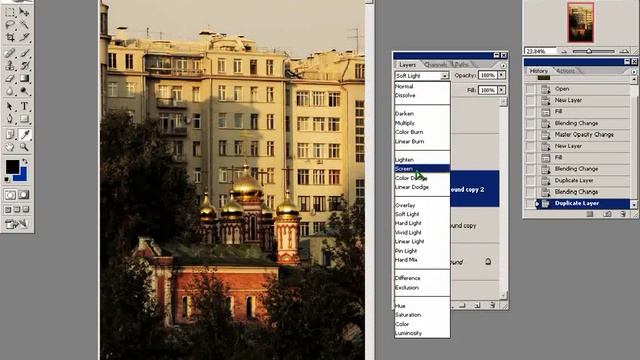Switch to Quick Mask mode
The width and height of the screenshot is (640, 360).
click(x=24, y=195)
